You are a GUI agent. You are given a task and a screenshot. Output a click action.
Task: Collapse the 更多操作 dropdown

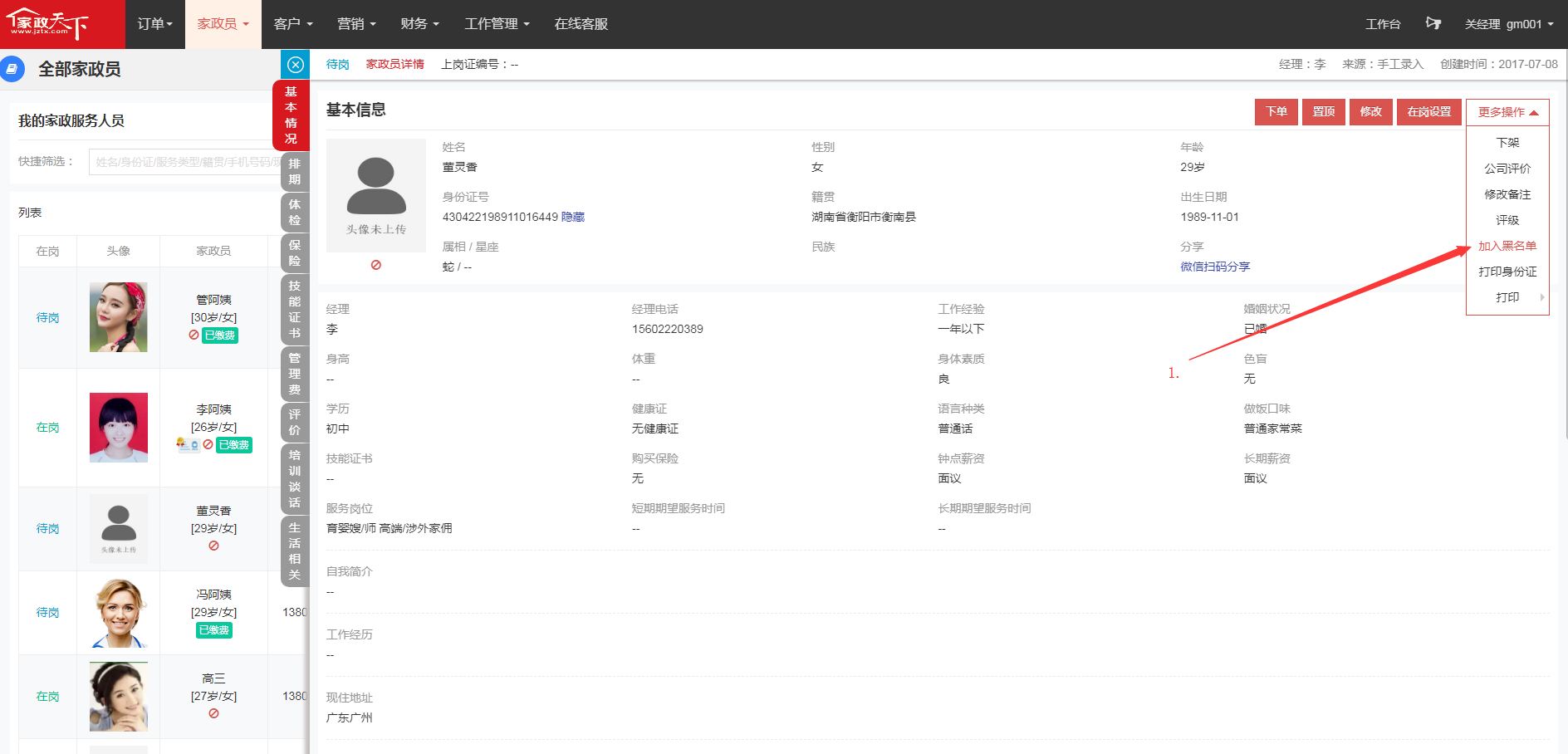point(1507,112)
